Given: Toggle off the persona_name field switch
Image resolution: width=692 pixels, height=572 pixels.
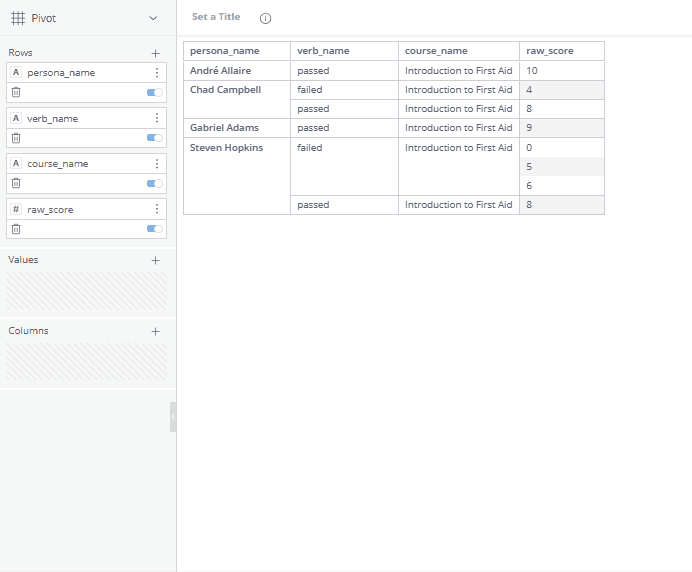Looking at the screenshot, I should click(154, 92).
